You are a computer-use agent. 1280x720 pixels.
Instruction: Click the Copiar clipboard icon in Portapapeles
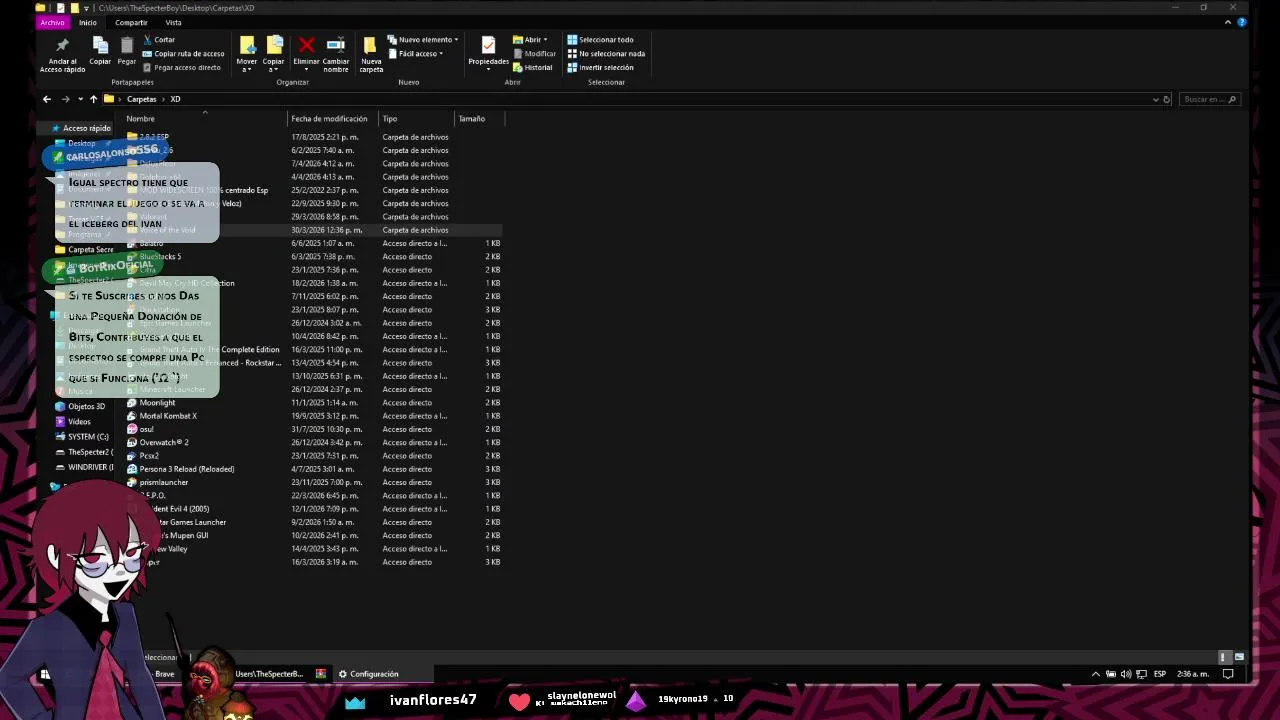tap(100, 45)
